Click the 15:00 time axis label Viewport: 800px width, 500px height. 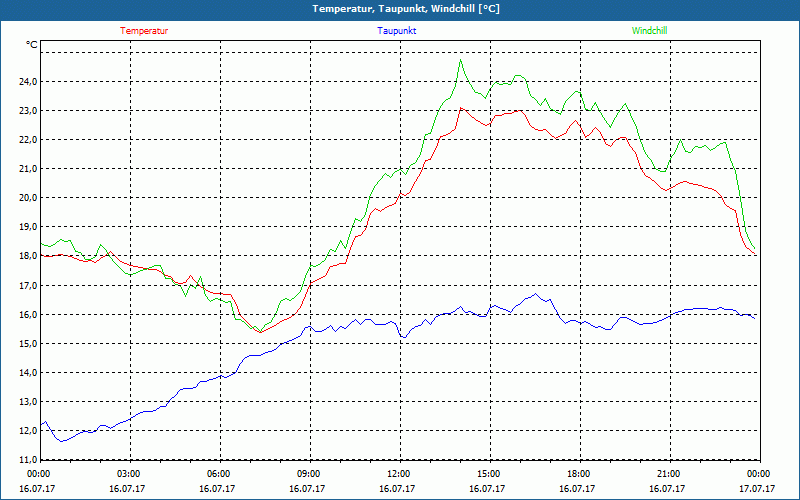click(488, 474)
